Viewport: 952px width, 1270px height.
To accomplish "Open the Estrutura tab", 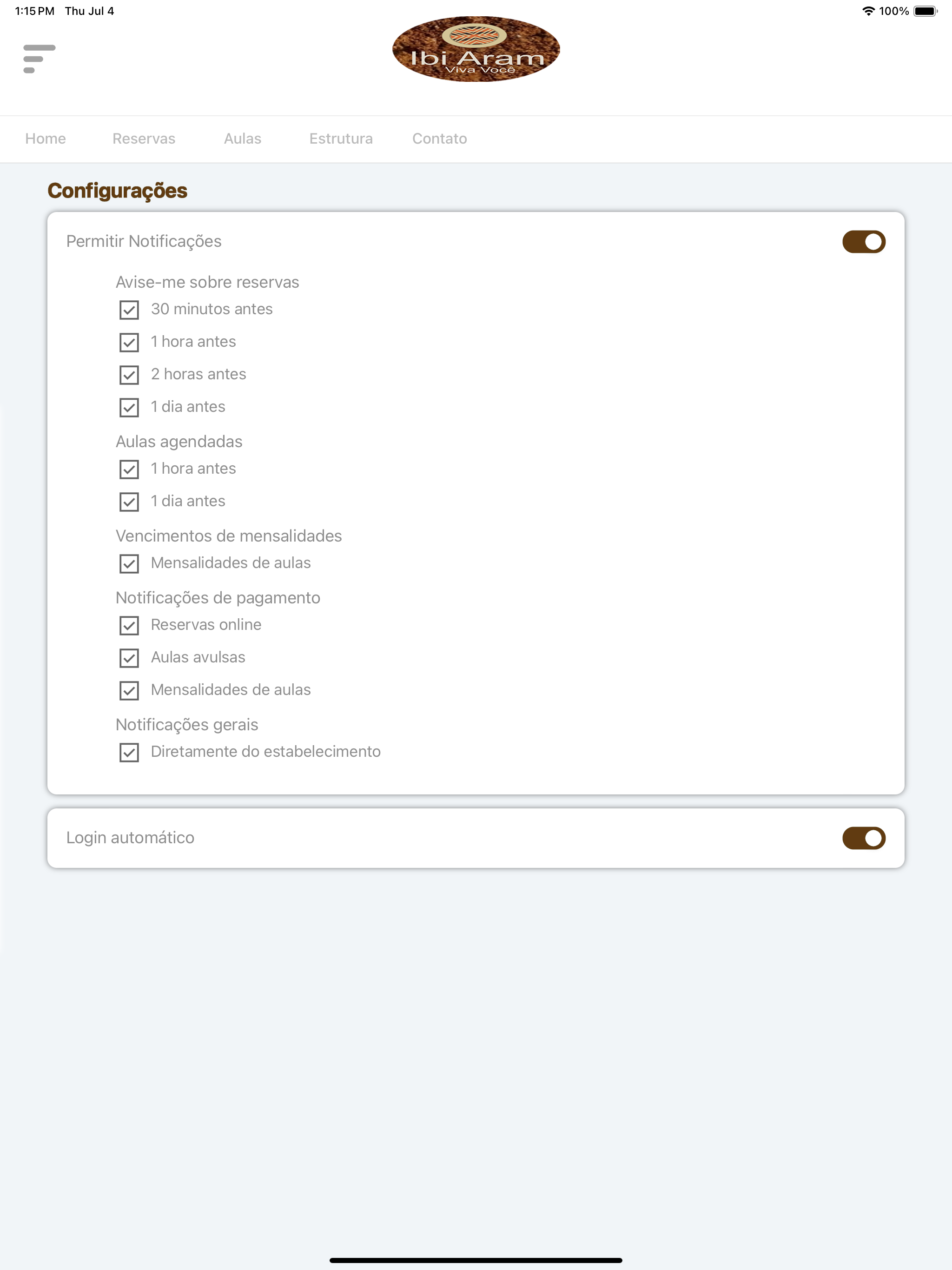I will tap(341, 139).
